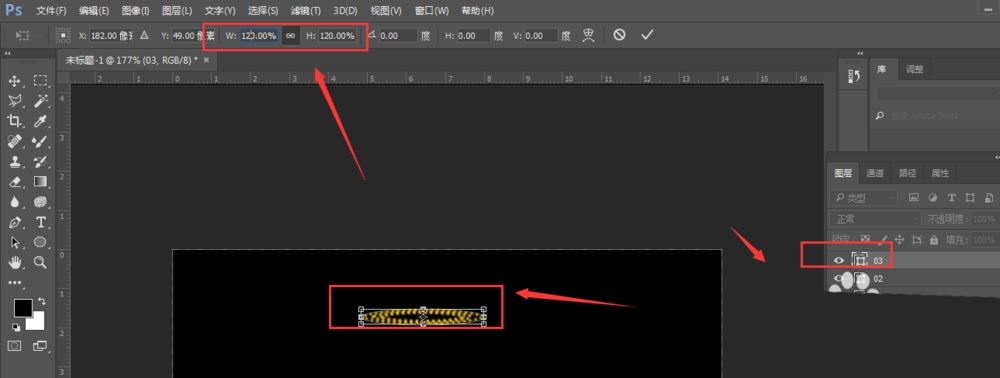1000x378 pixels.
Task: Open the History panel icon
Action: point(853,76)
